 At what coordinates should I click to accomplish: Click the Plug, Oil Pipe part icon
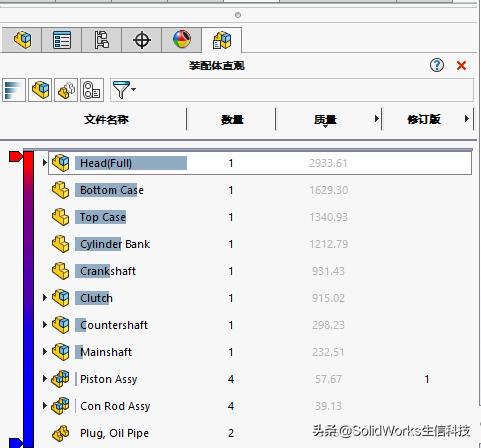[x=61, y=433]
